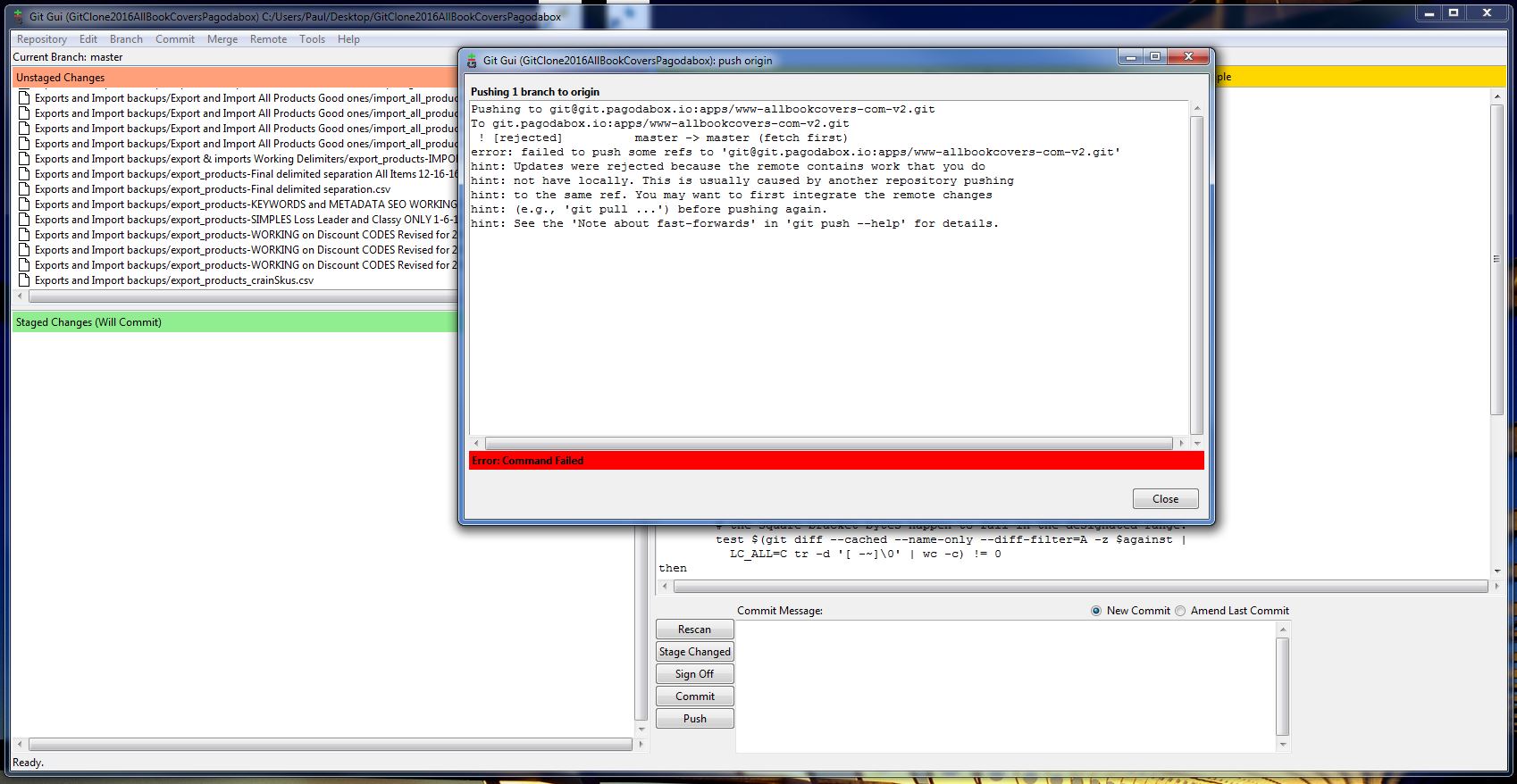The width and height of the screenshot is (1517, 784).
Task: Select the Amend Last Commit option
Action: (x=1180, y=611)
